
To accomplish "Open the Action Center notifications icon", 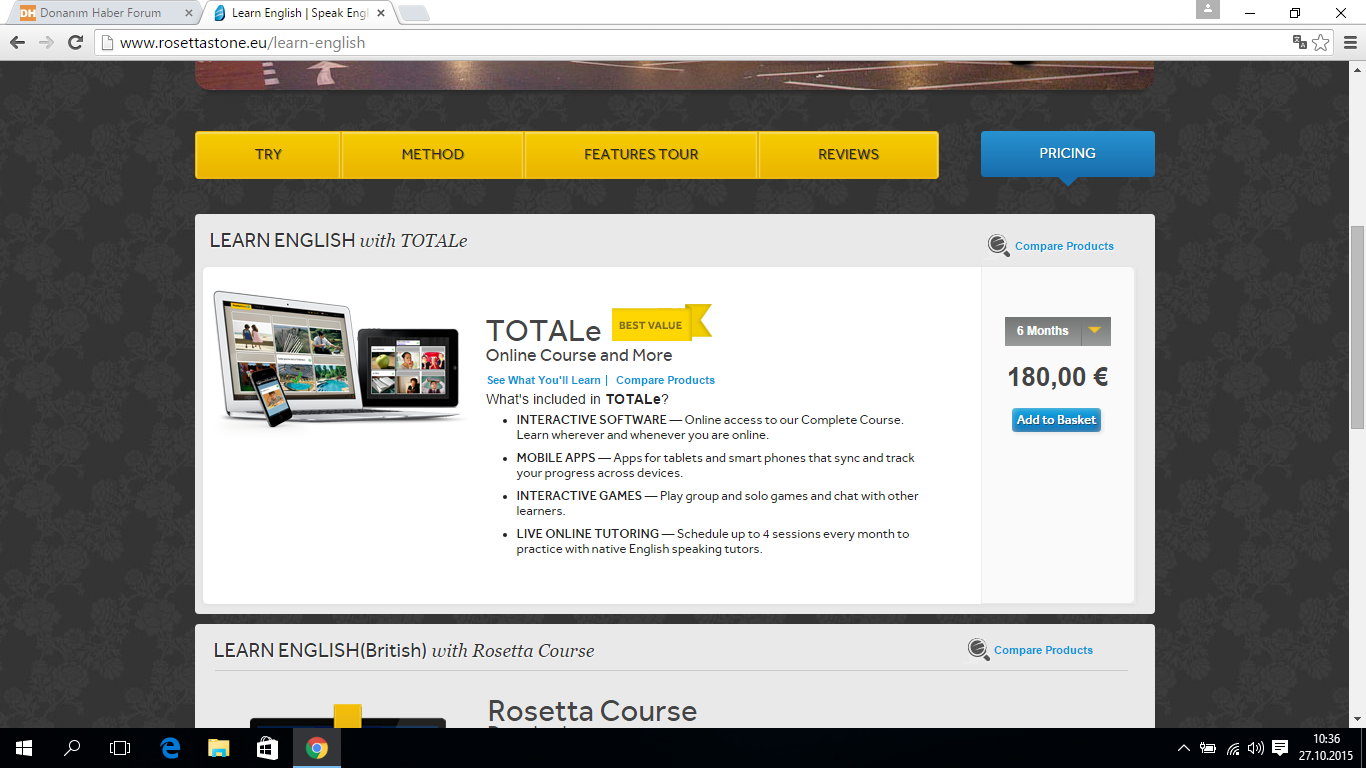I will tap(1280, 748).
